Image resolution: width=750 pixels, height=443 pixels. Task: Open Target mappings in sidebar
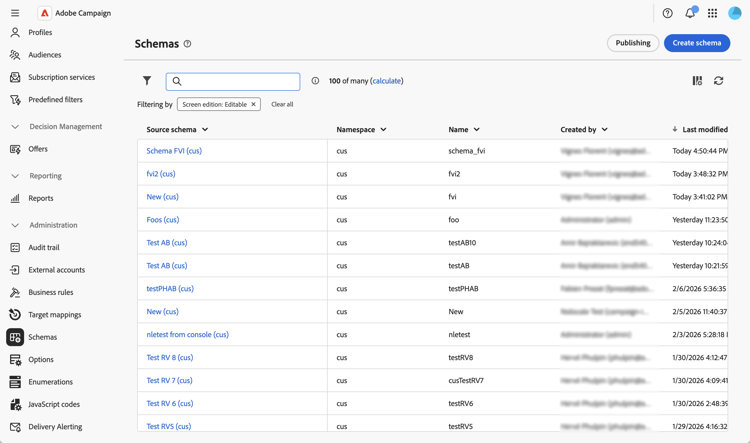[x=55, y=314]
